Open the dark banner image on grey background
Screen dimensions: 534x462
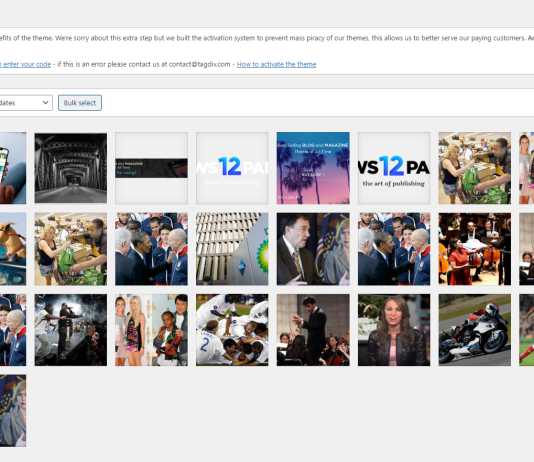click(151, 168)
